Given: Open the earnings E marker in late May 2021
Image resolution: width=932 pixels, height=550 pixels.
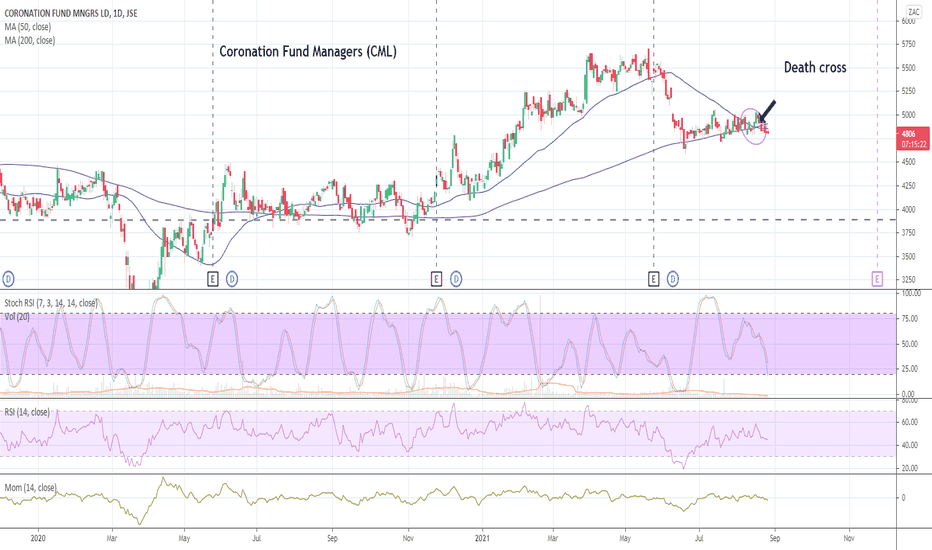Looking at the screenshot, I should click(653, 278).
